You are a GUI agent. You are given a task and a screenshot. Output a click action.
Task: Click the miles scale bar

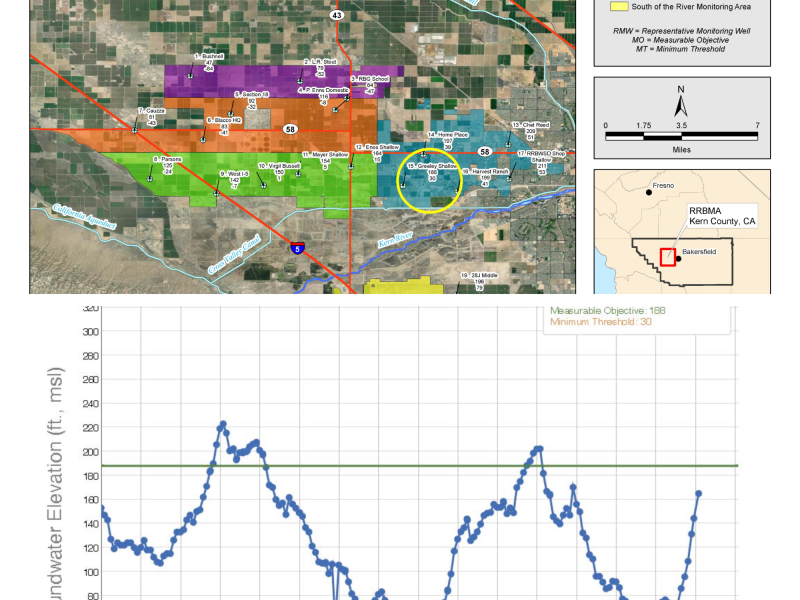tap(681, 133)
